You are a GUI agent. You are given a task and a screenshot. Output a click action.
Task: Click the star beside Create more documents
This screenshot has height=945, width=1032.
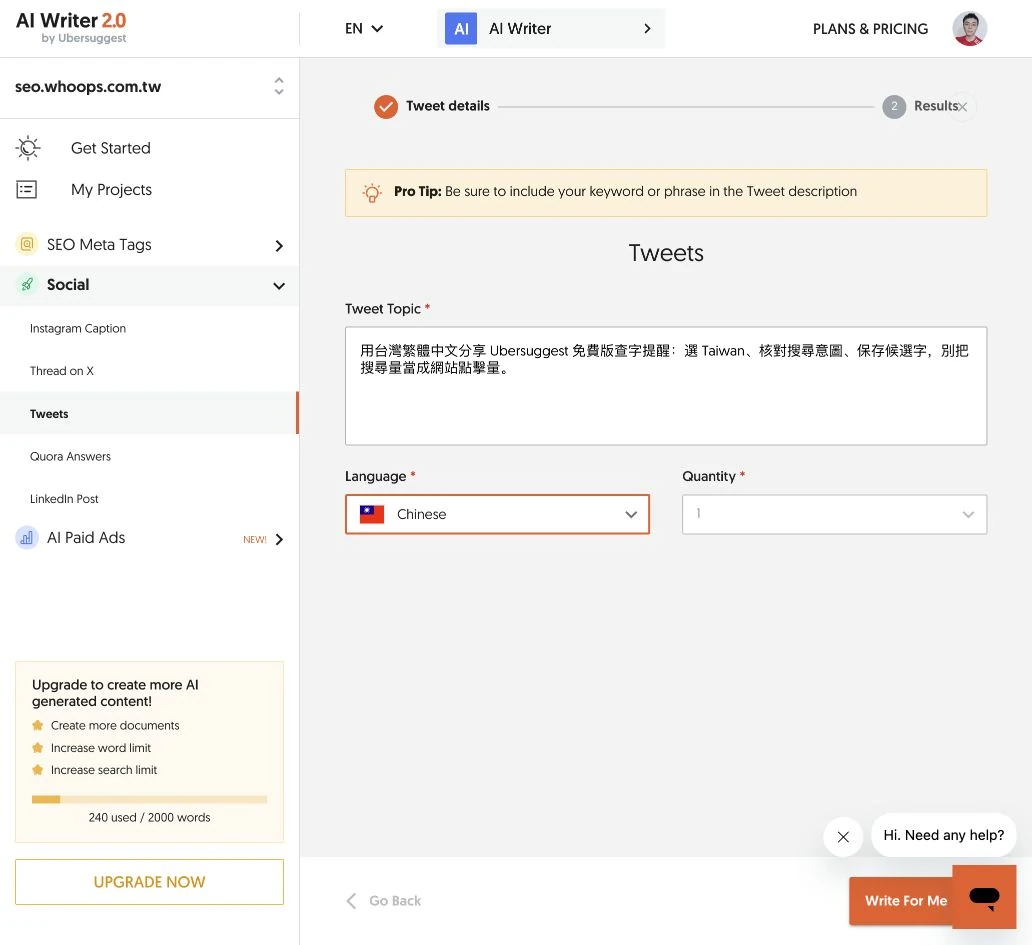[38, 725]
